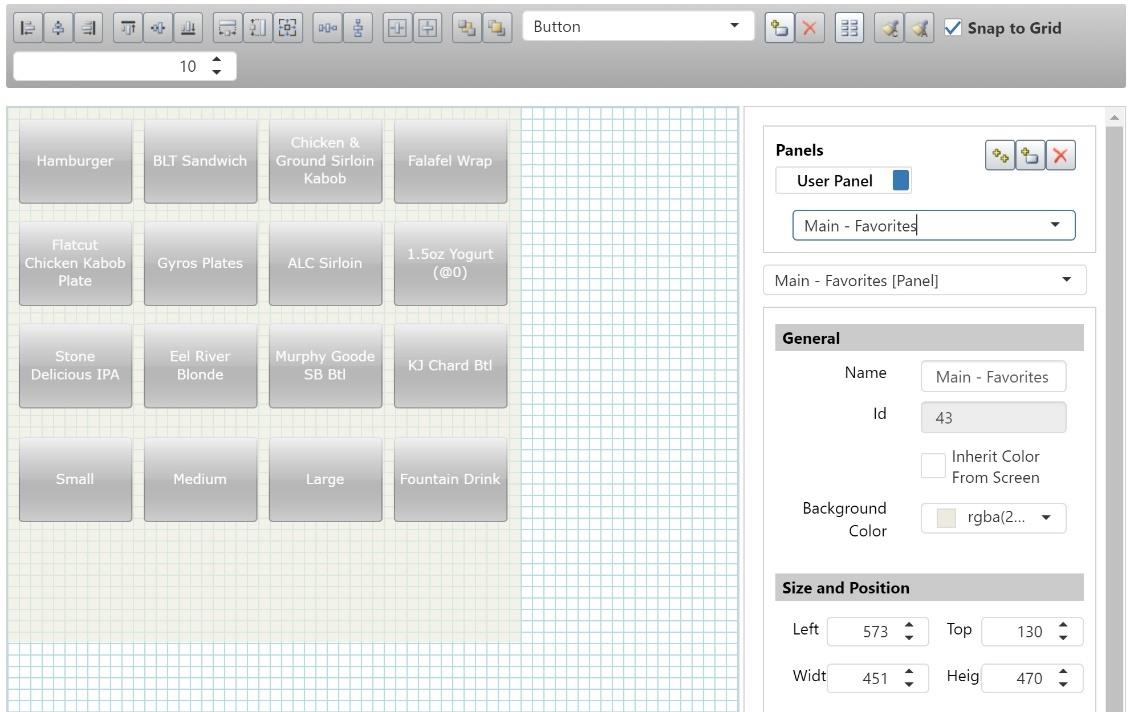Screen dimensions: 1130x712
Task: Decrease the grid size value of 10
Action: point(217,72)
